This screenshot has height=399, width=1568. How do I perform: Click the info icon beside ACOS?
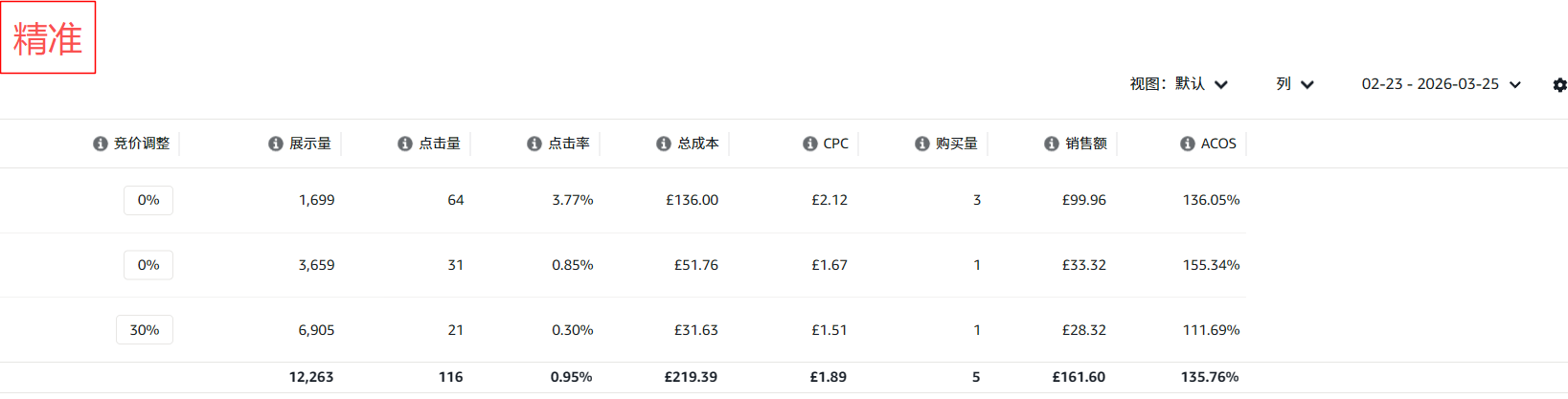point(1187,144)
